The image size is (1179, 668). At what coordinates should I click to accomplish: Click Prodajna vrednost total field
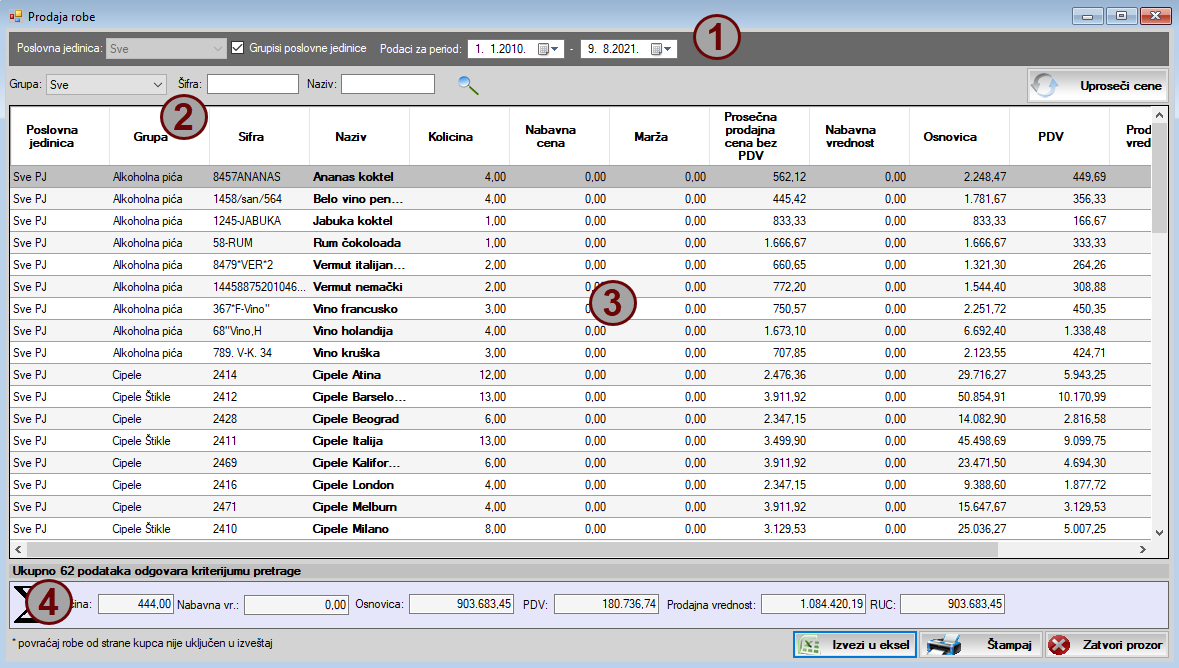click(813, 603)
